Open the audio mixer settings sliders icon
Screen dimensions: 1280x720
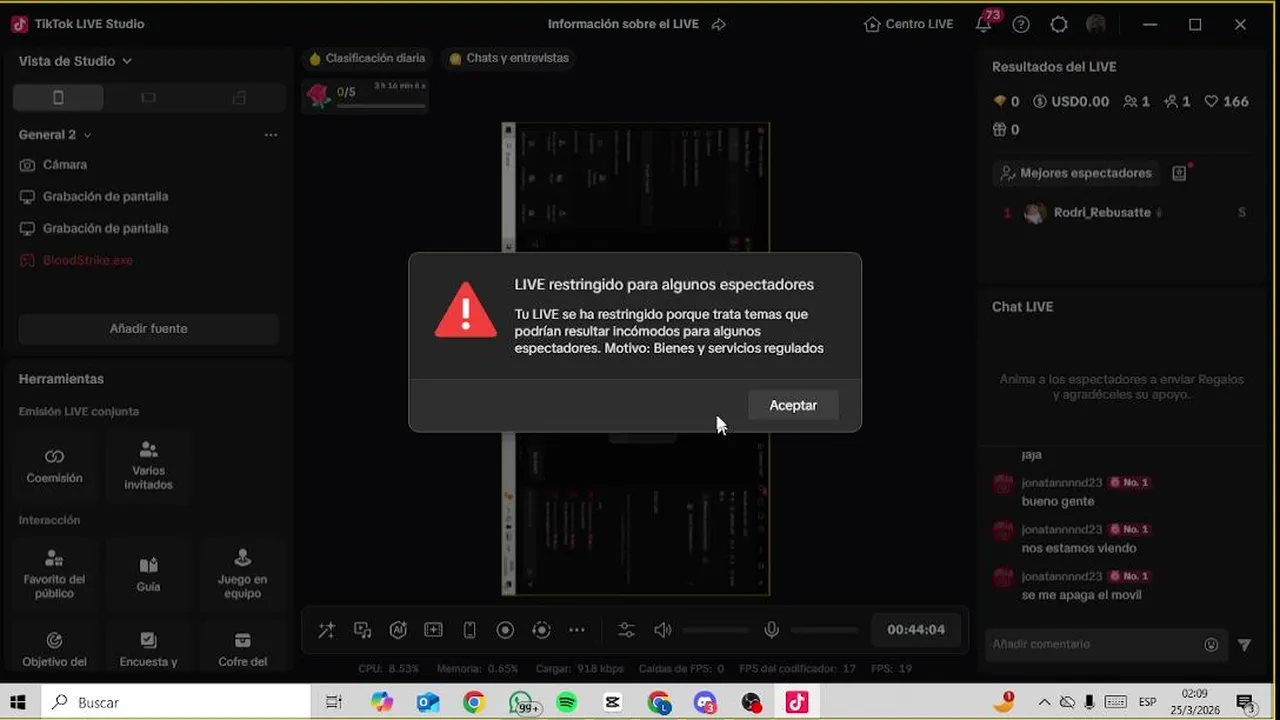pos(626,630)
